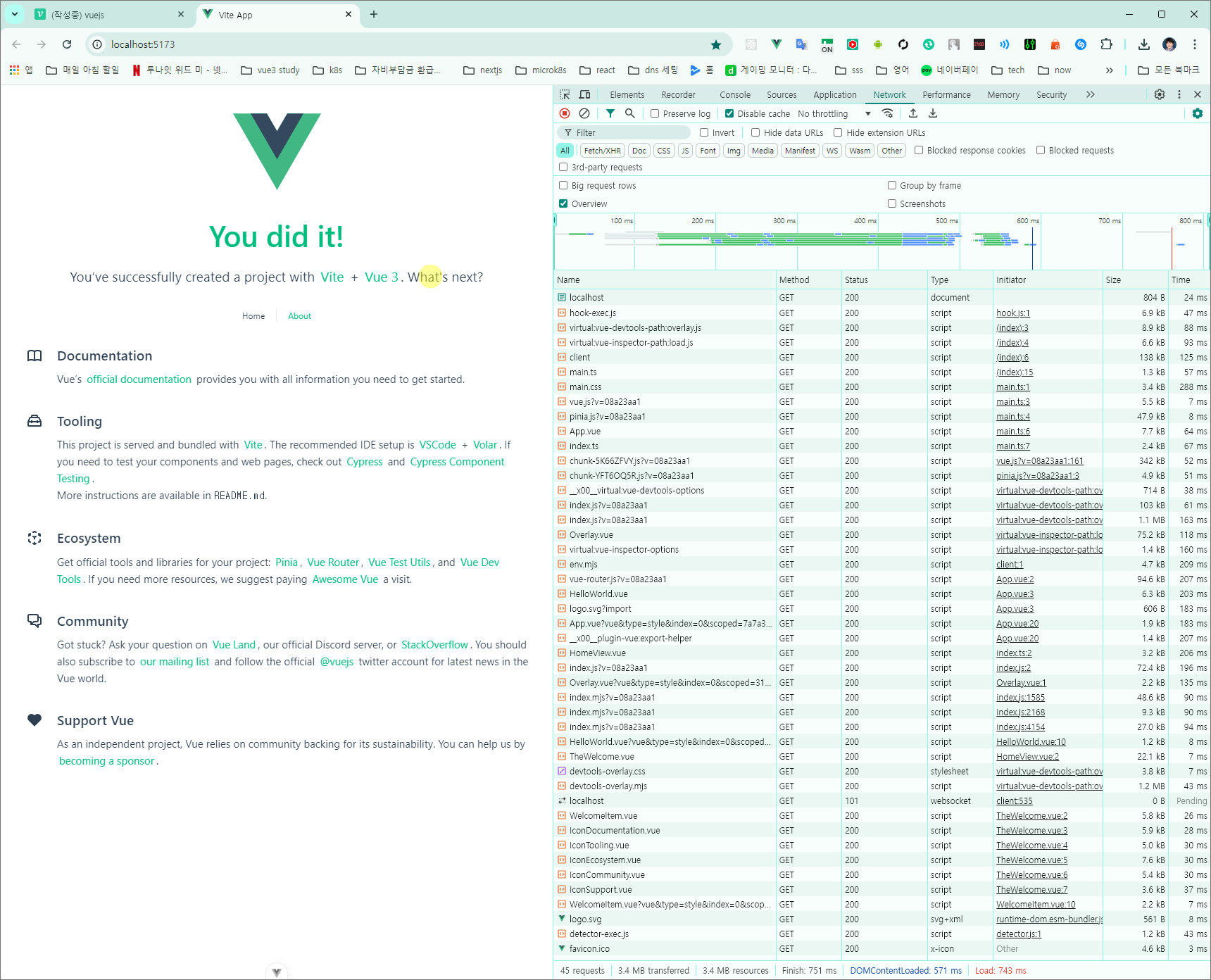1211x980 pixels.
Task: Enable Hide data URLs
Action: click(x=755, y=132)
